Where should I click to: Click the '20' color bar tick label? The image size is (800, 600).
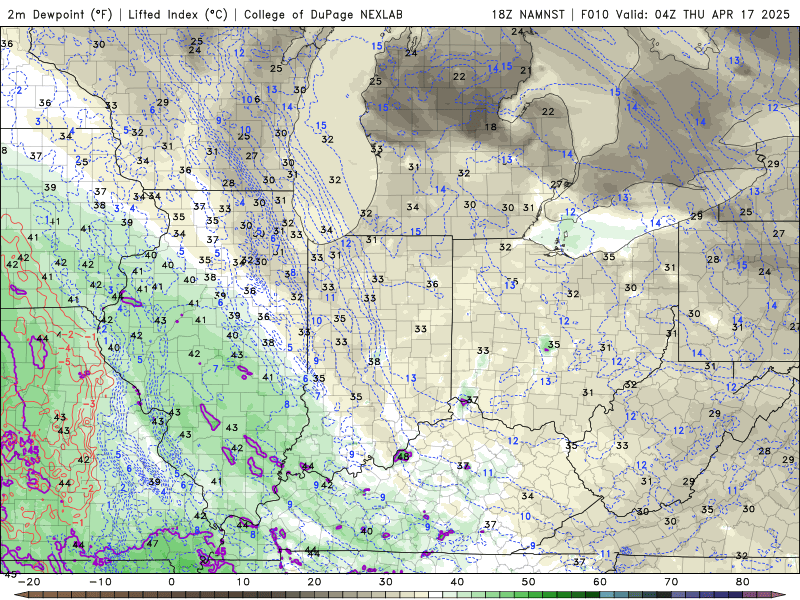(314, 582)
